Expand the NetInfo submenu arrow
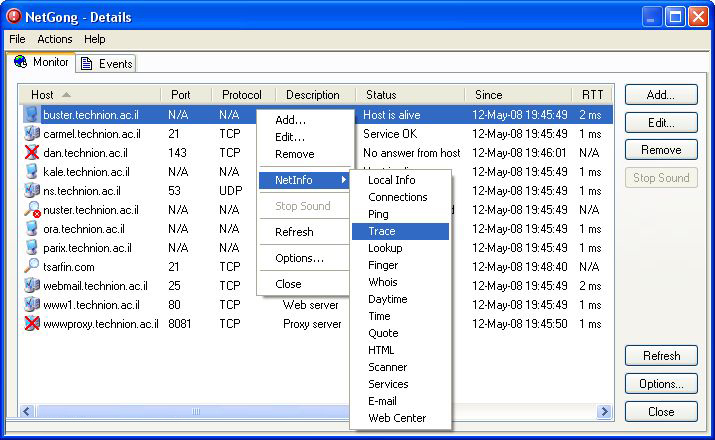This screenshot has height=440, width=715. tap(344, 180)
